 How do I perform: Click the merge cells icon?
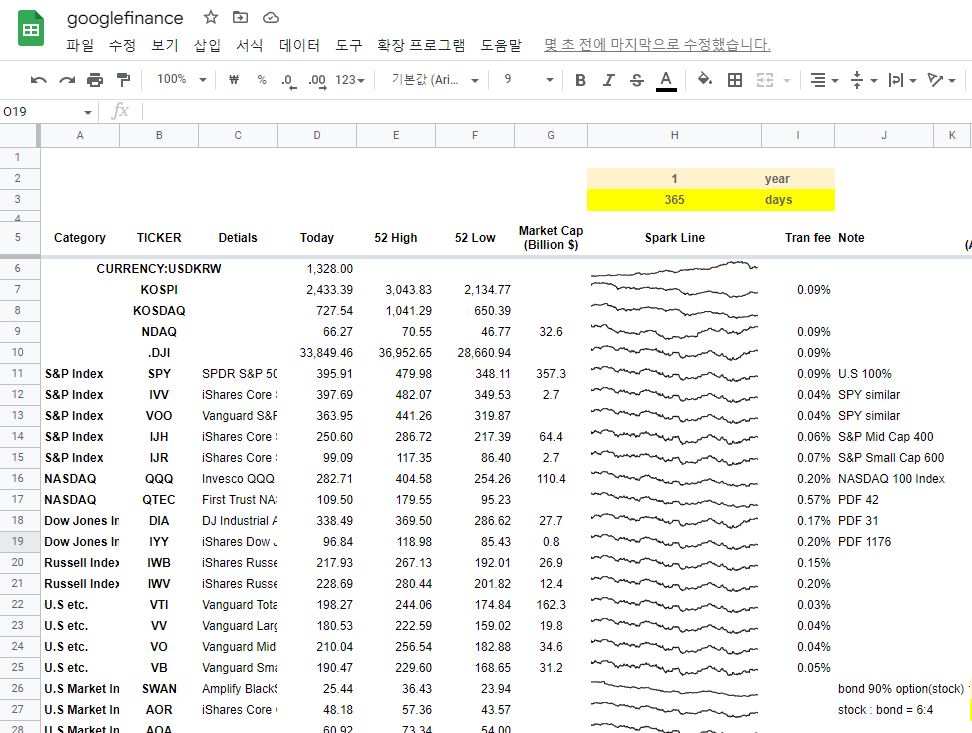764,80
